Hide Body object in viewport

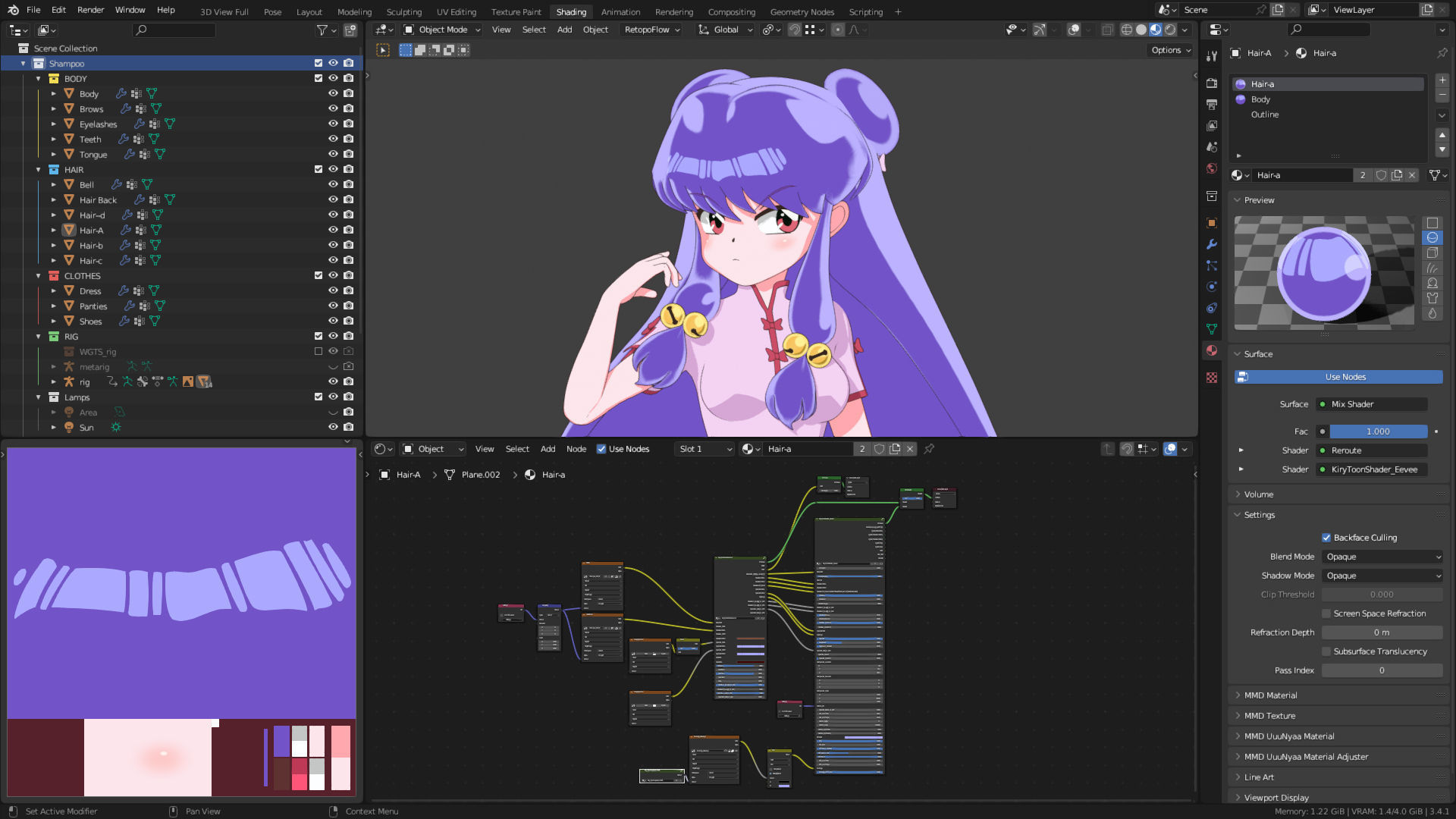(333, 93)
